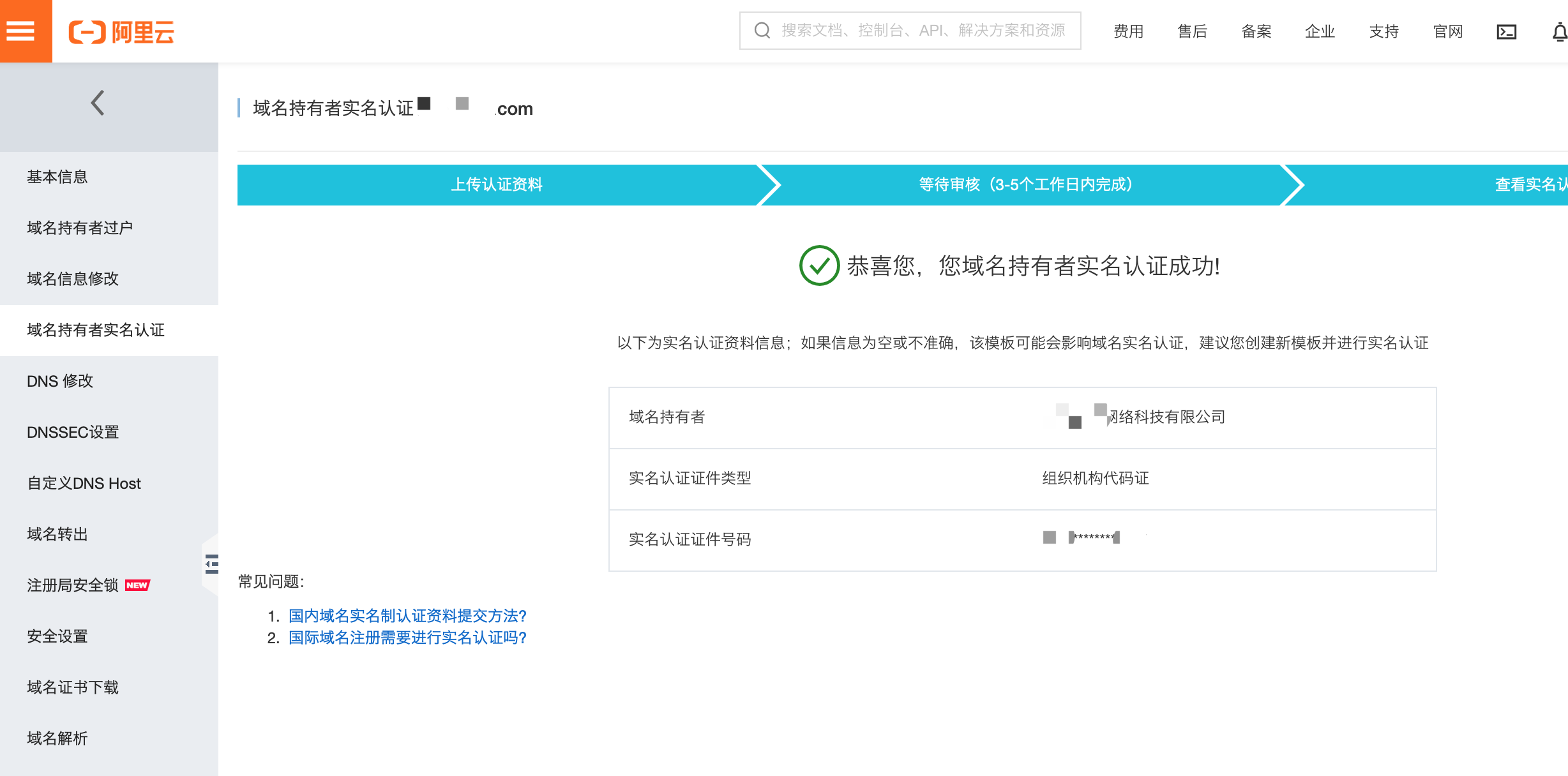Viewport: 1568px width, 776px height.
Task: Click the 阿里云 logo
Action: click(x=123, y=31)
